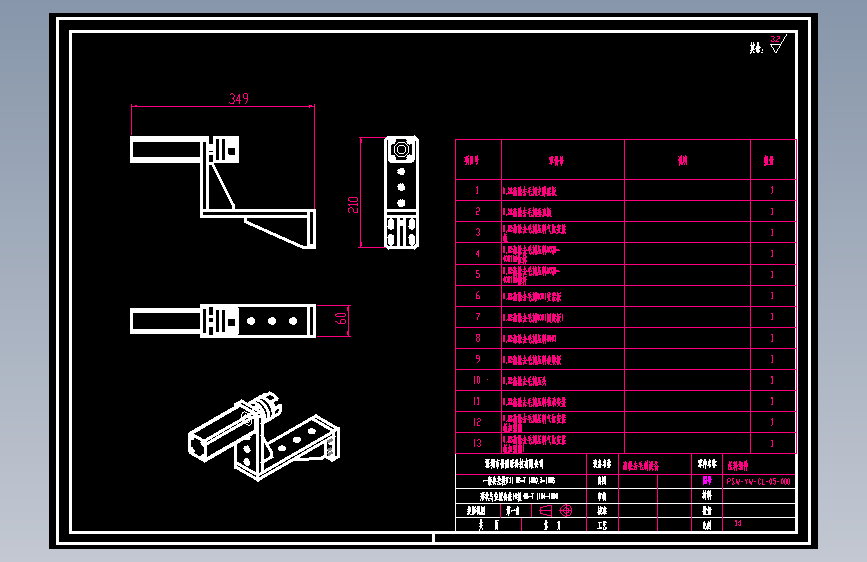Click item number 12 in parts list index column

click(477, 422)
